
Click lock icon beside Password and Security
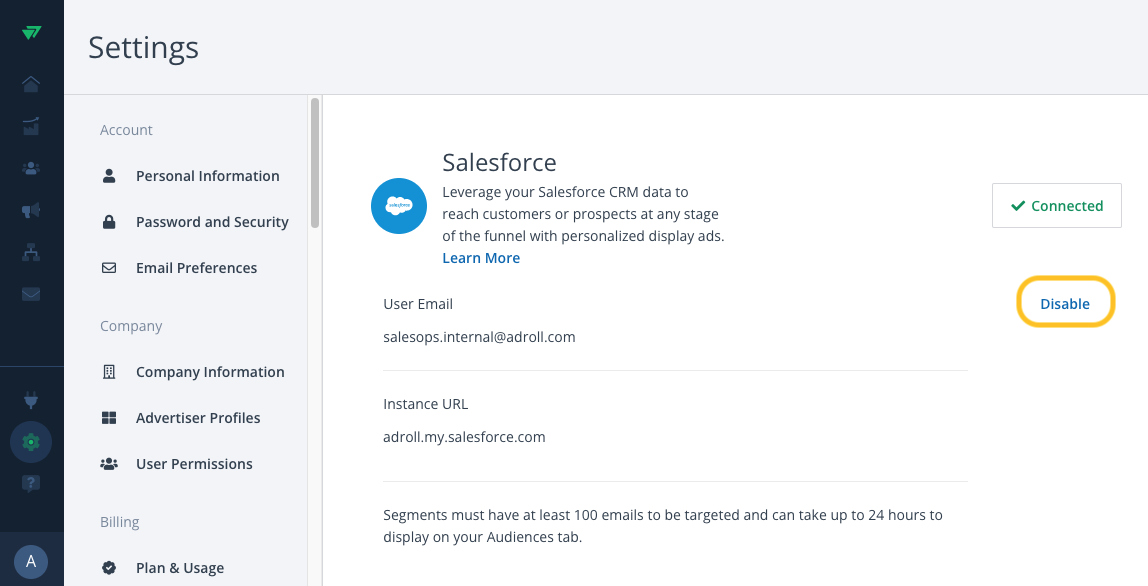(x=109, y=222)
